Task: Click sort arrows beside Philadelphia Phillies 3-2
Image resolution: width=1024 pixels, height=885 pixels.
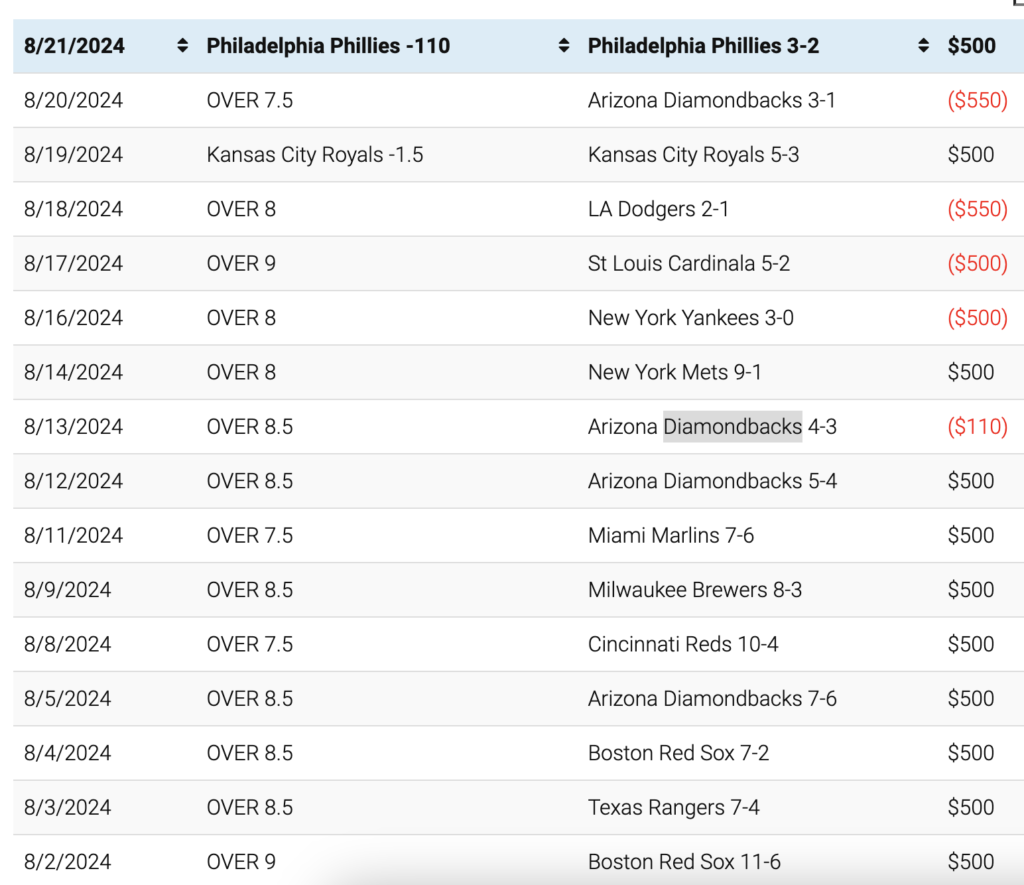Action: click(923, 46)
